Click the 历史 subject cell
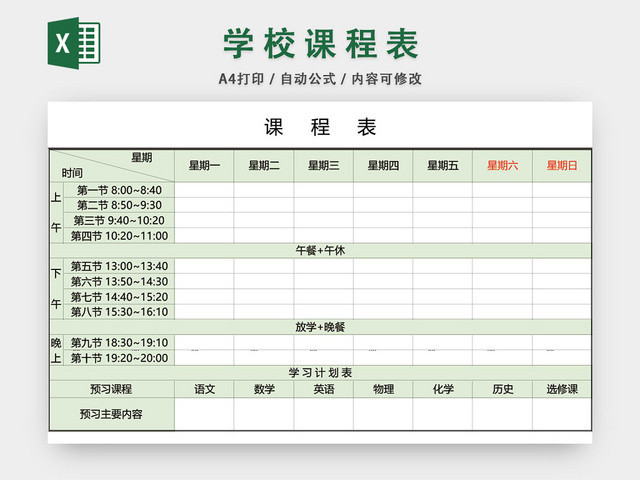 click(x=502, y=389)
